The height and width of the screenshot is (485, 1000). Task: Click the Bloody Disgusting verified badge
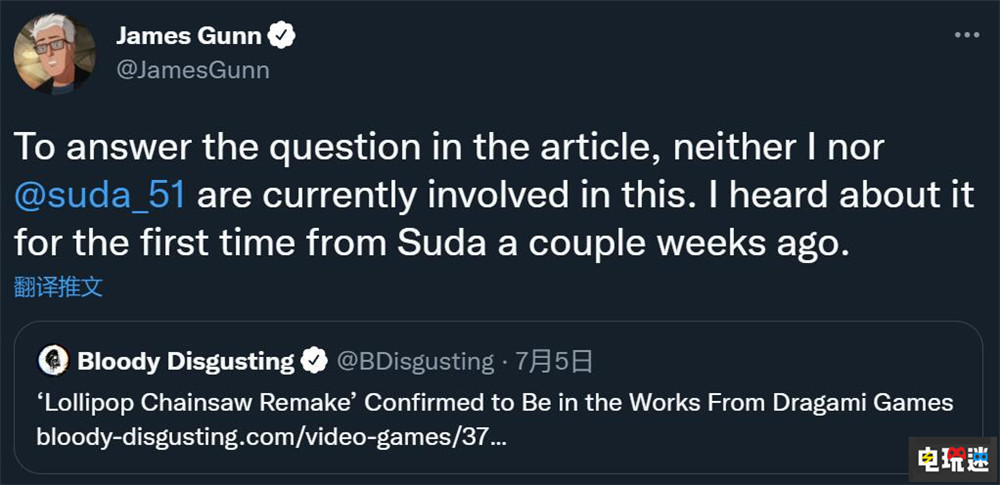tap(315, 360)
